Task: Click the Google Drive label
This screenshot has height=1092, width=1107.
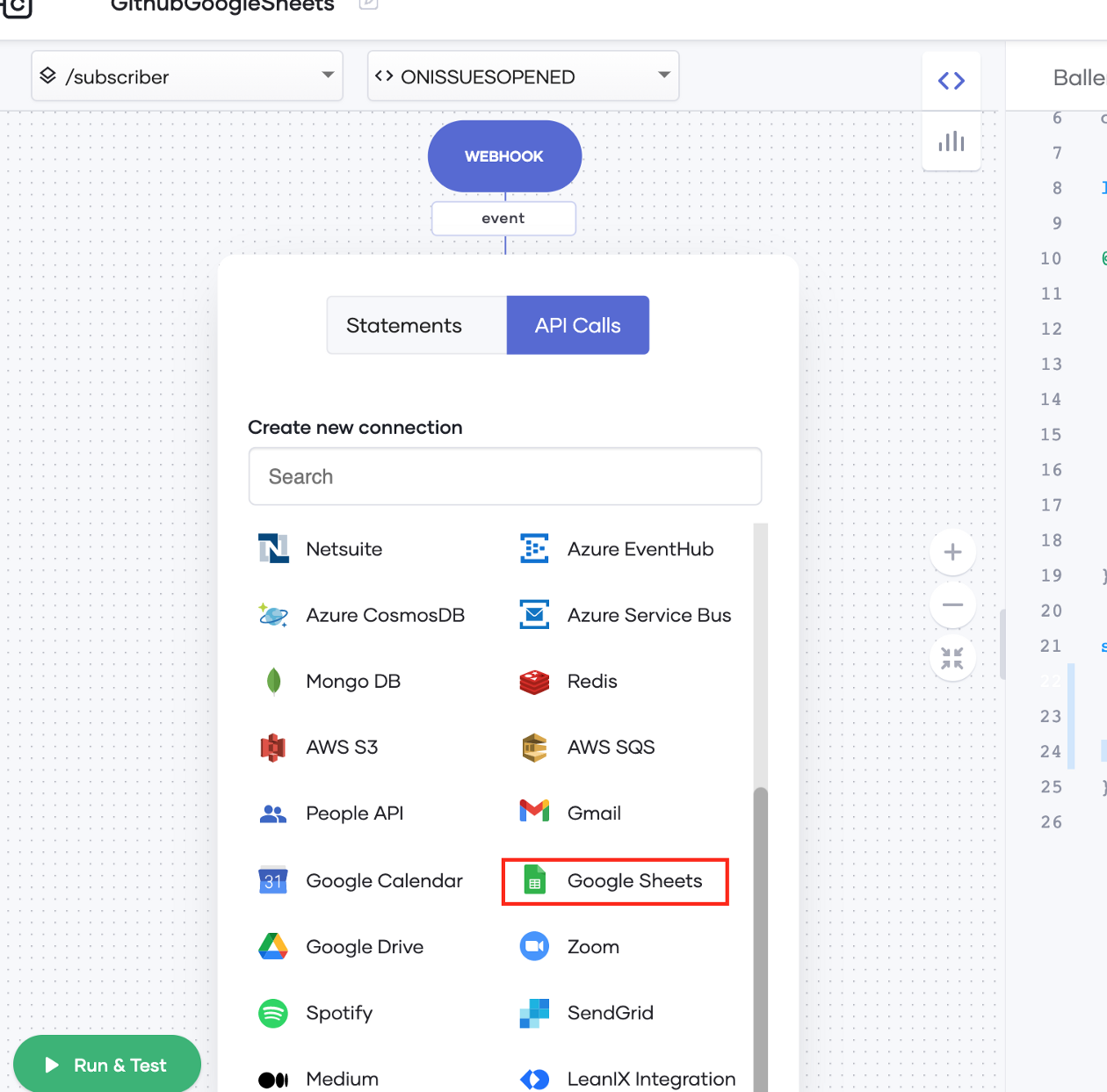Action: (x=365, y=946)
